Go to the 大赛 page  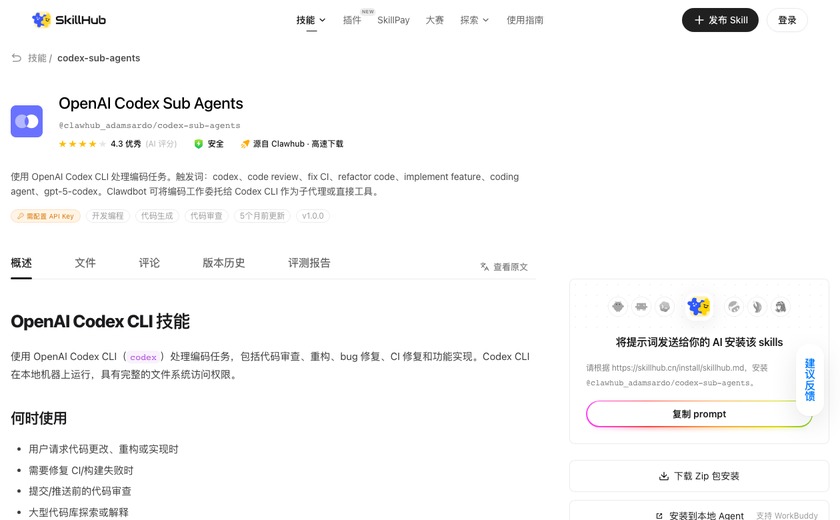click(434, 20)
